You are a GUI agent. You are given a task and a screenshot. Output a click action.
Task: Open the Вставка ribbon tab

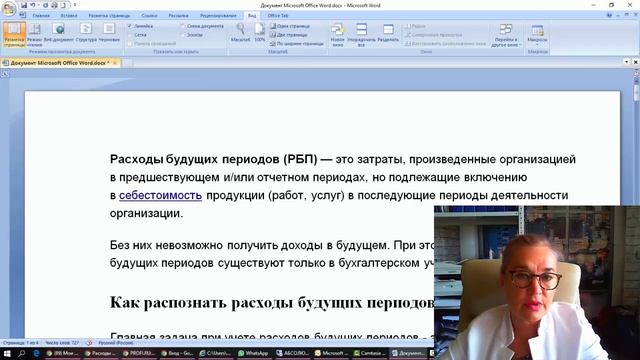(69, 16)
